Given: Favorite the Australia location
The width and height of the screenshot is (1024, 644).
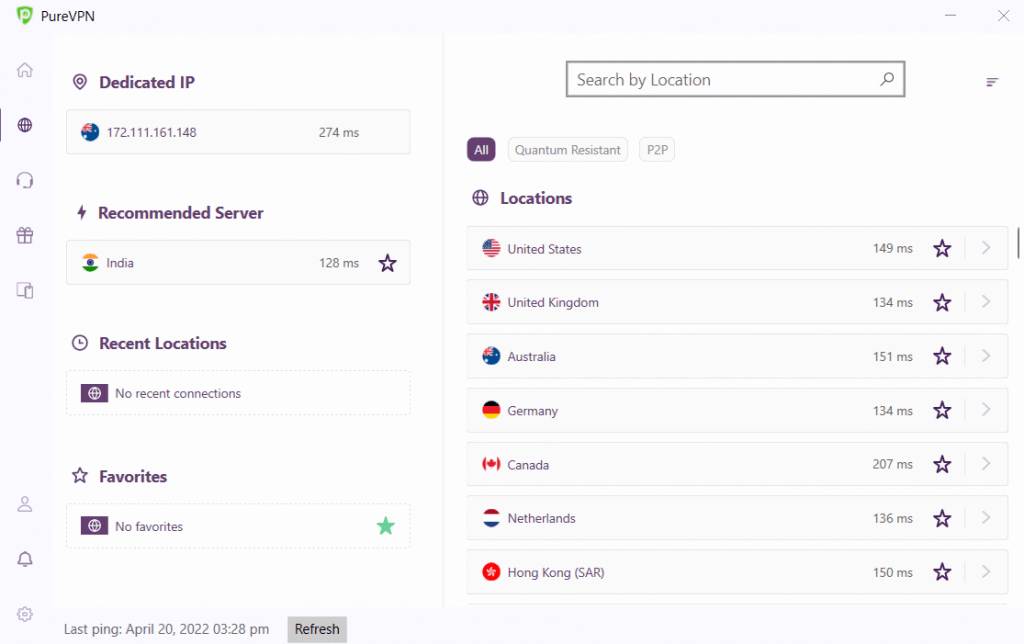Looking at the screenshot, I should tap(942, 357).
